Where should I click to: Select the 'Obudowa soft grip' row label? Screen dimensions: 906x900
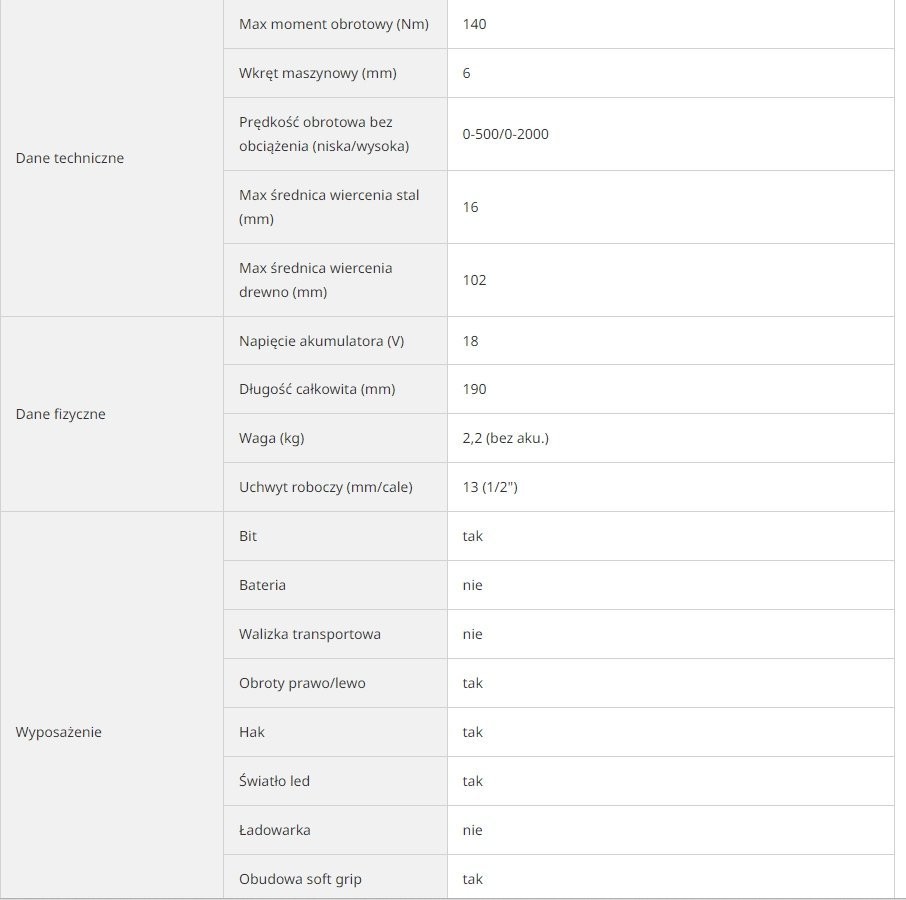[300, 879]
